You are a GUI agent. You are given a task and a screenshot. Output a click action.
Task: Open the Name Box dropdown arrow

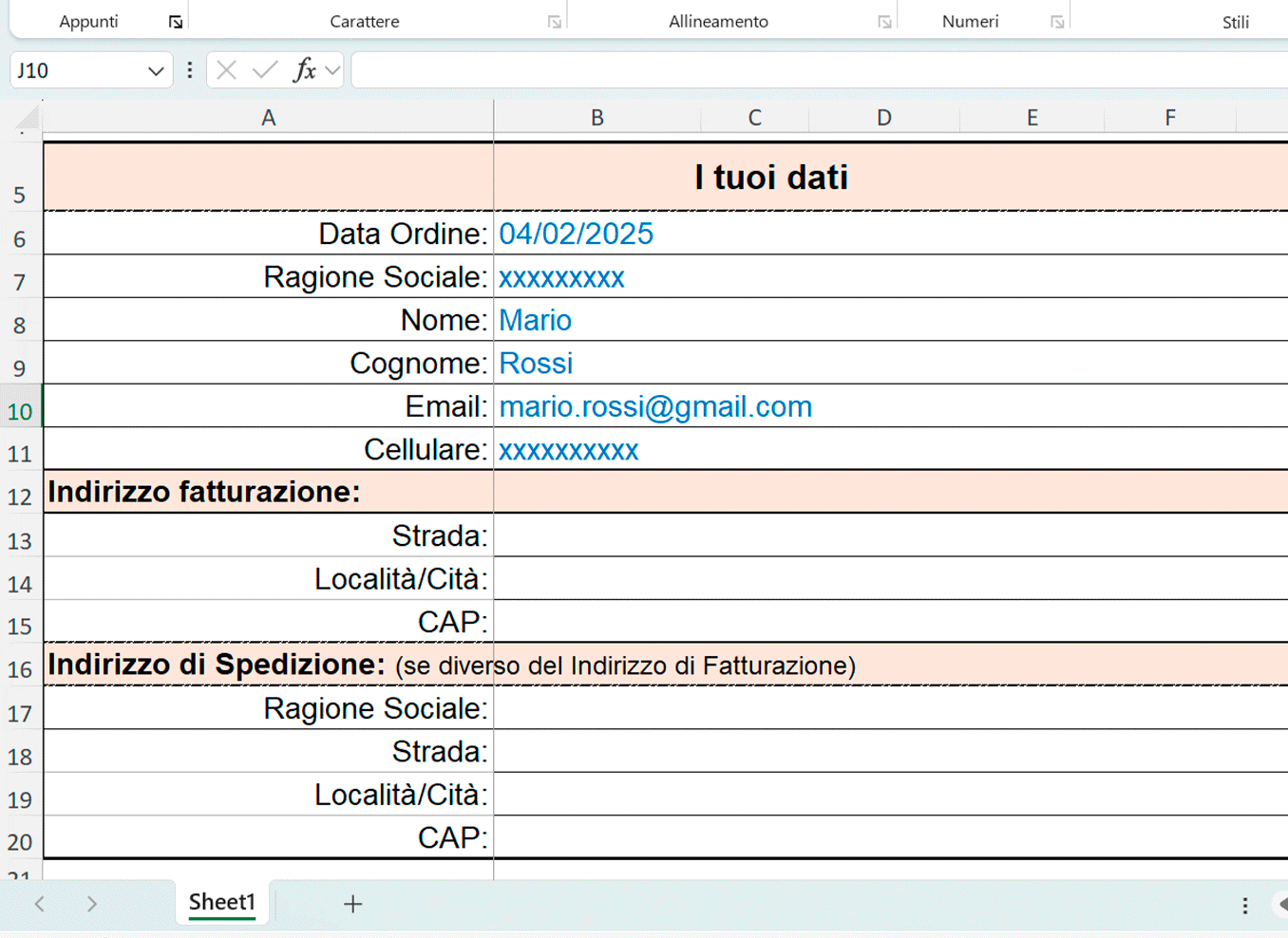[156, 70]
